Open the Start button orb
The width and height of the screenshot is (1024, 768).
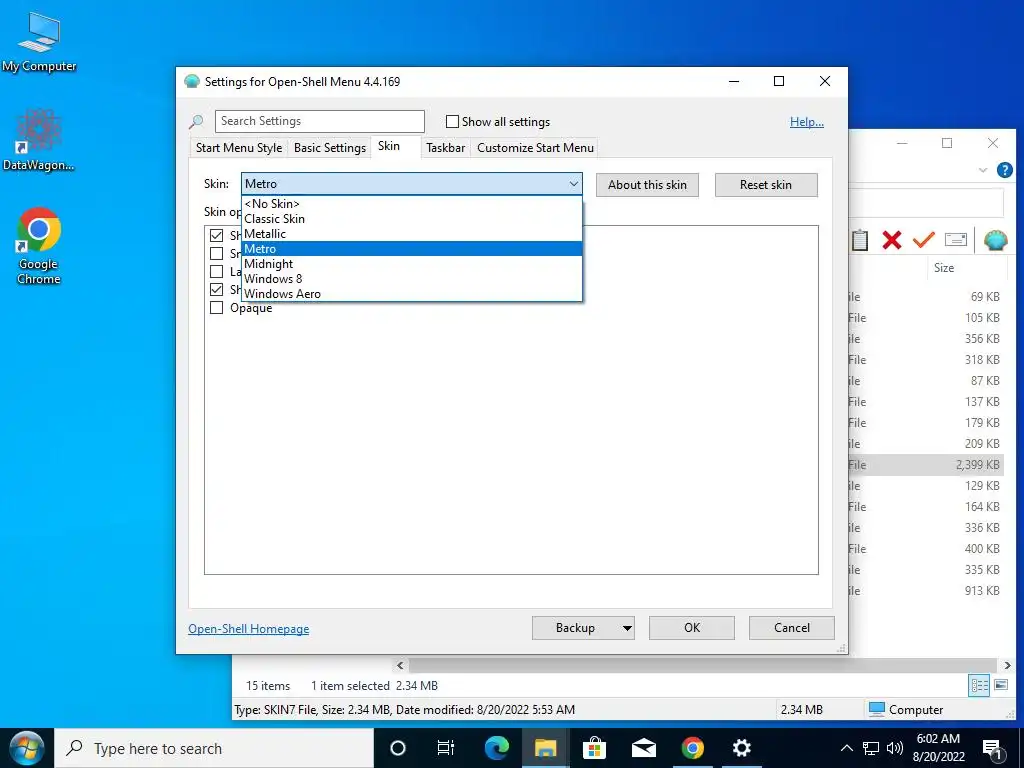point(27,748)
